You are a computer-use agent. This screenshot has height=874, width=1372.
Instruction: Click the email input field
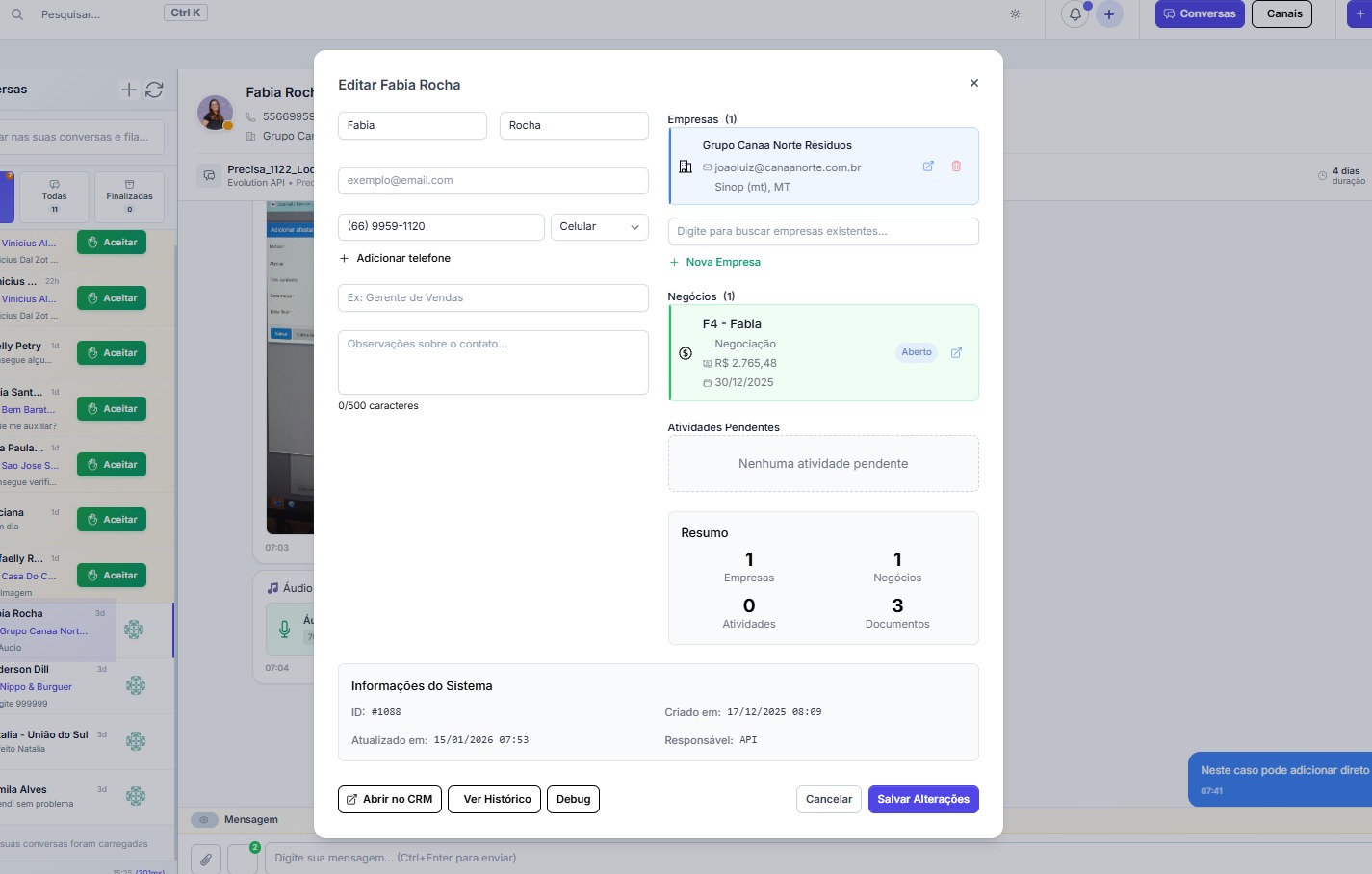[x=493, y=181]
